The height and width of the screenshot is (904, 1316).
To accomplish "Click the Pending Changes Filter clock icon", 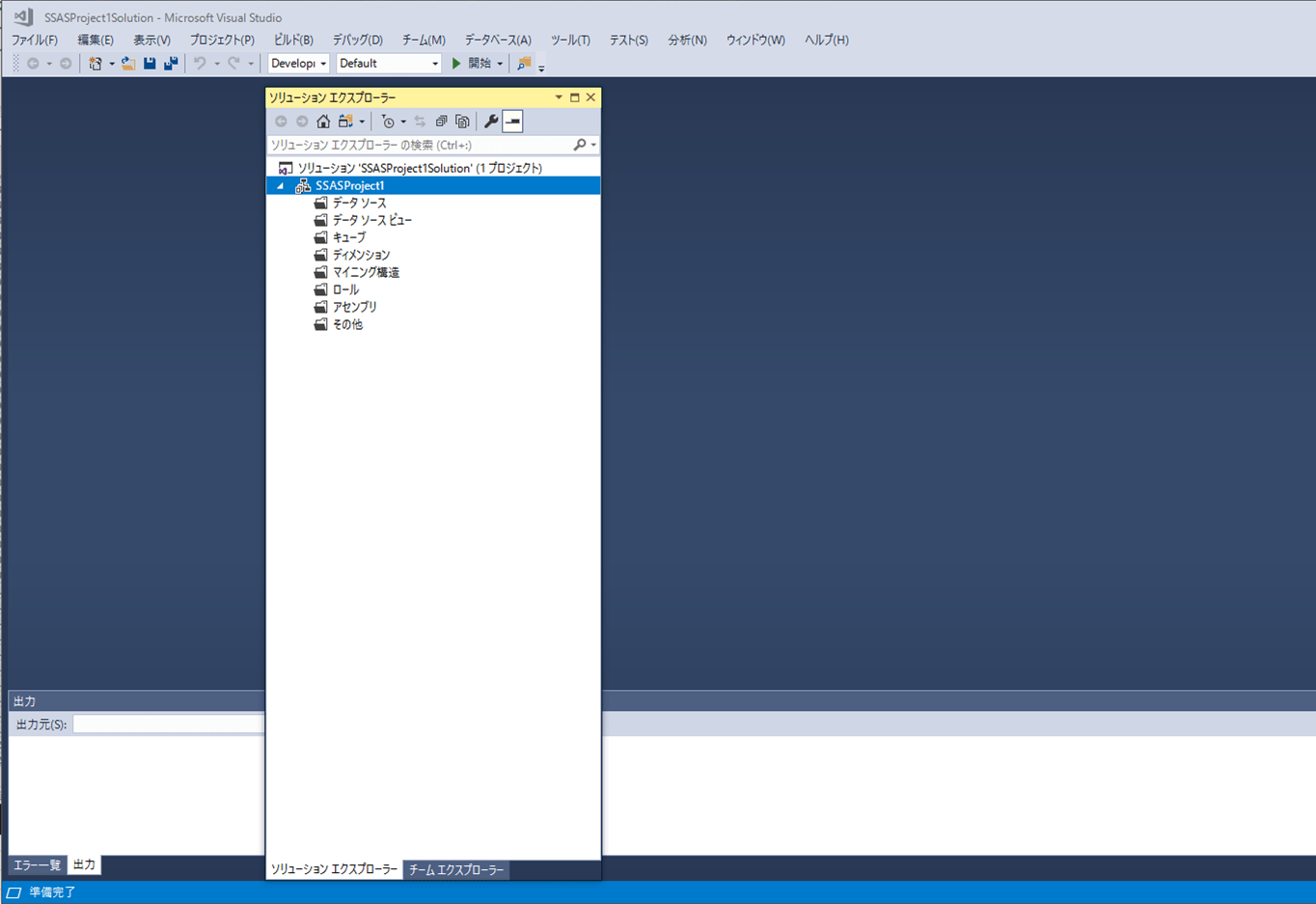I will coord(388,122).
